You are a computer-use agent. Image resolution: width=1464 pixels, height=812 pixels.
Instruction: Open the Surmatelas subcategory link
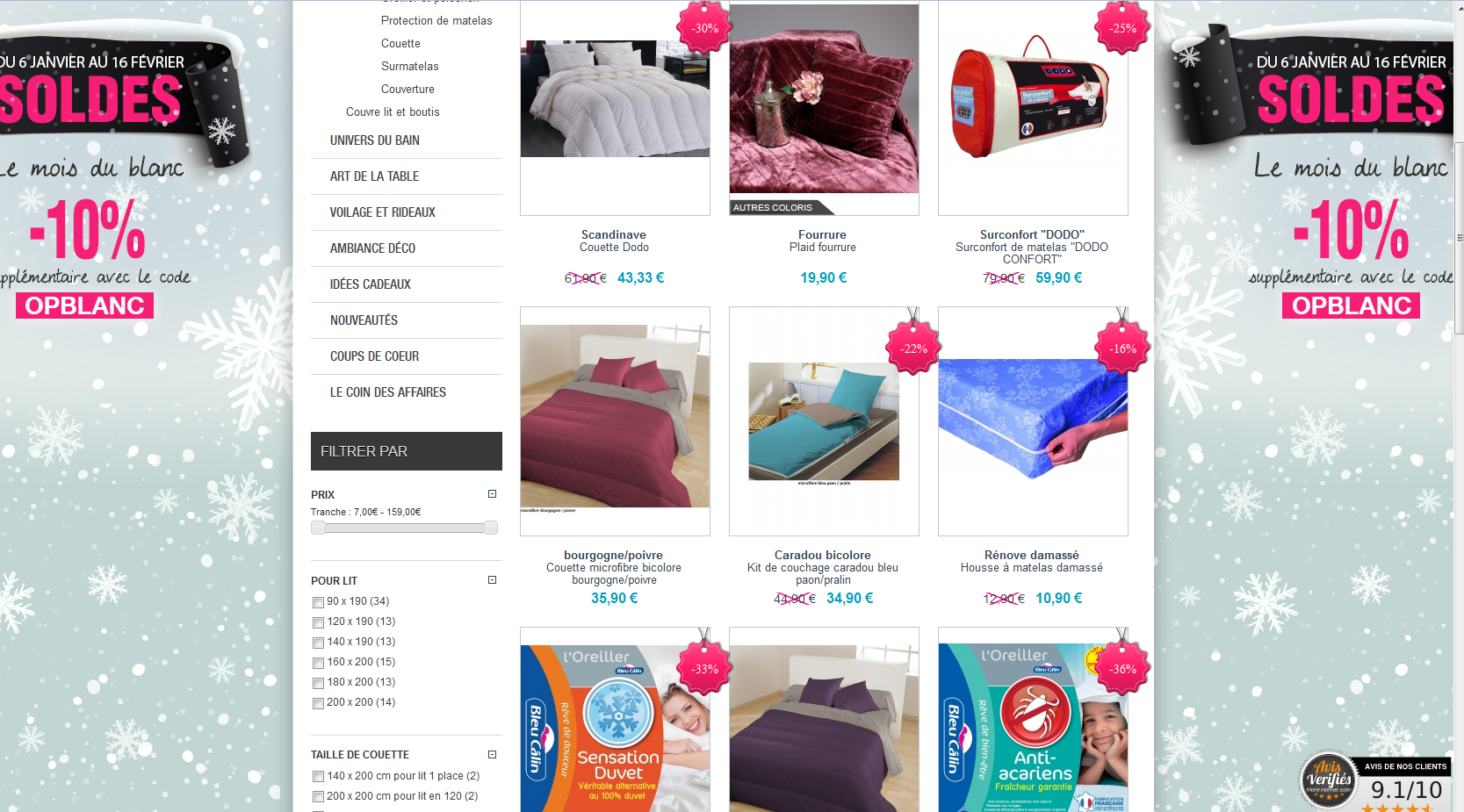pyautogui.click(x=409, y=67)
